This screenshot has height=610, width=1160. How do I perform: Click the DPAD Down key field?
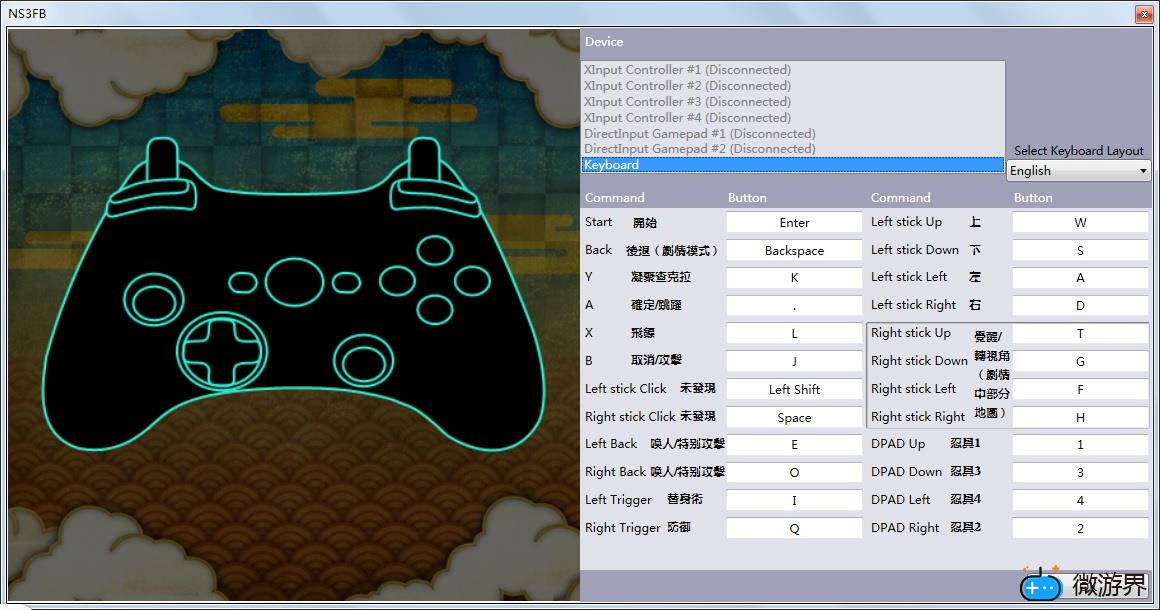click(1080, 473)
